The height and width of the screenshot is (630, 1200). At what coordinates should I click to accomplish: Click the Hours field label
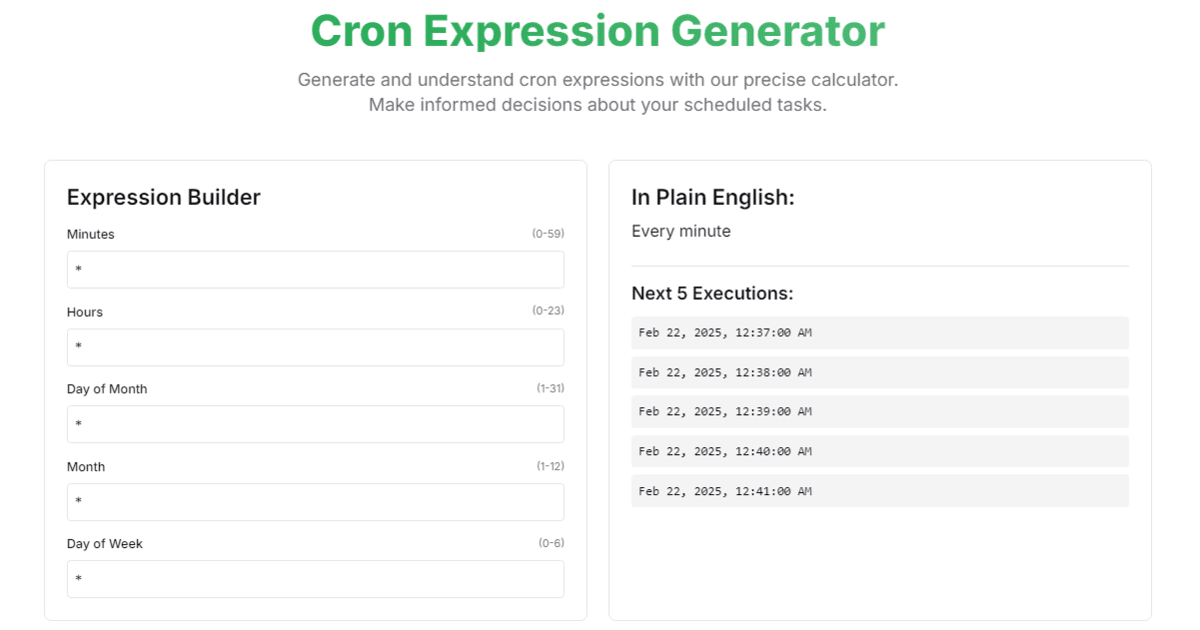[85, 312]
